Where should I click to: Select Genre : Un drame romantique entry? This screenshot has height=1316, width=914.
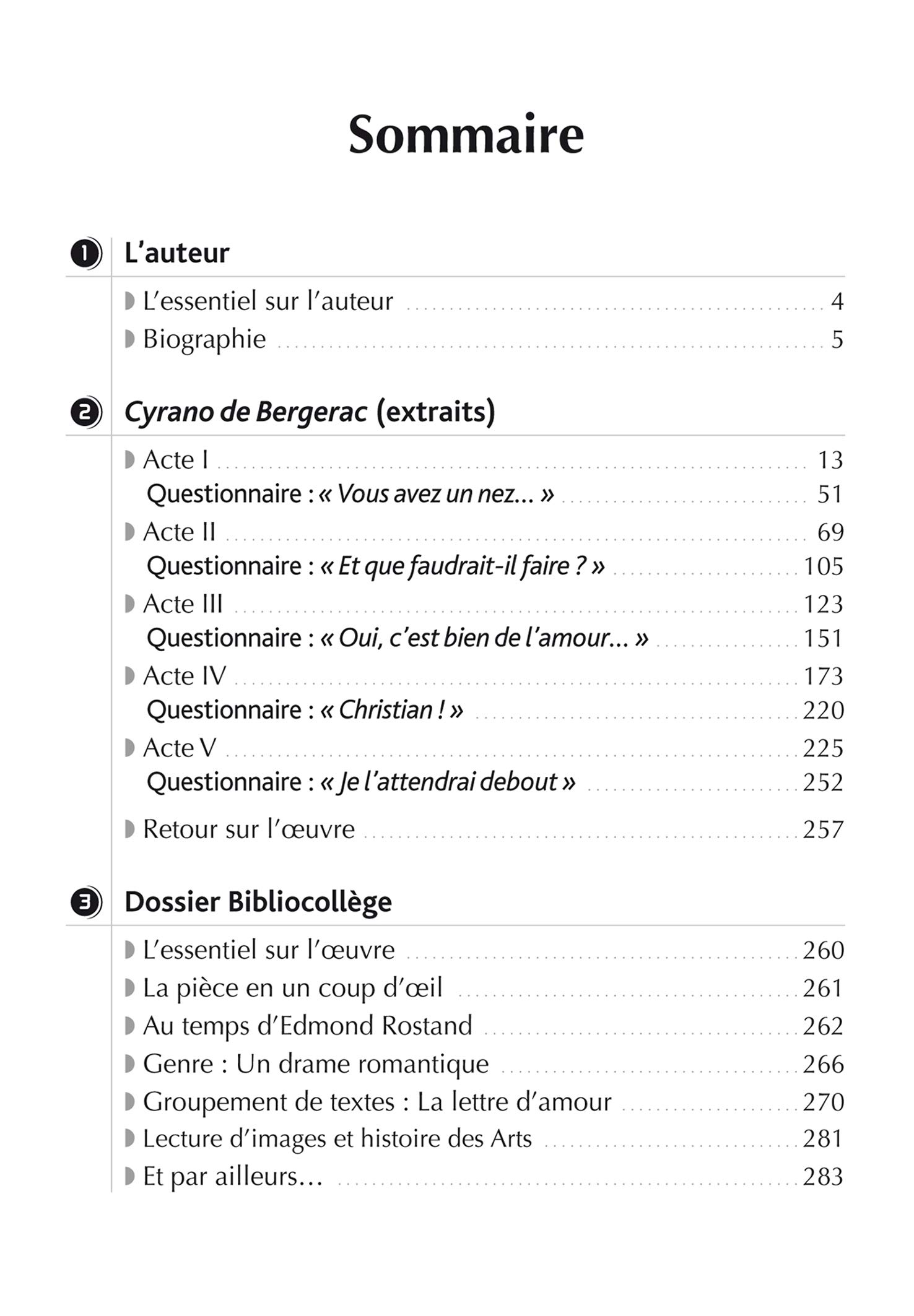tap(315, 1064)
